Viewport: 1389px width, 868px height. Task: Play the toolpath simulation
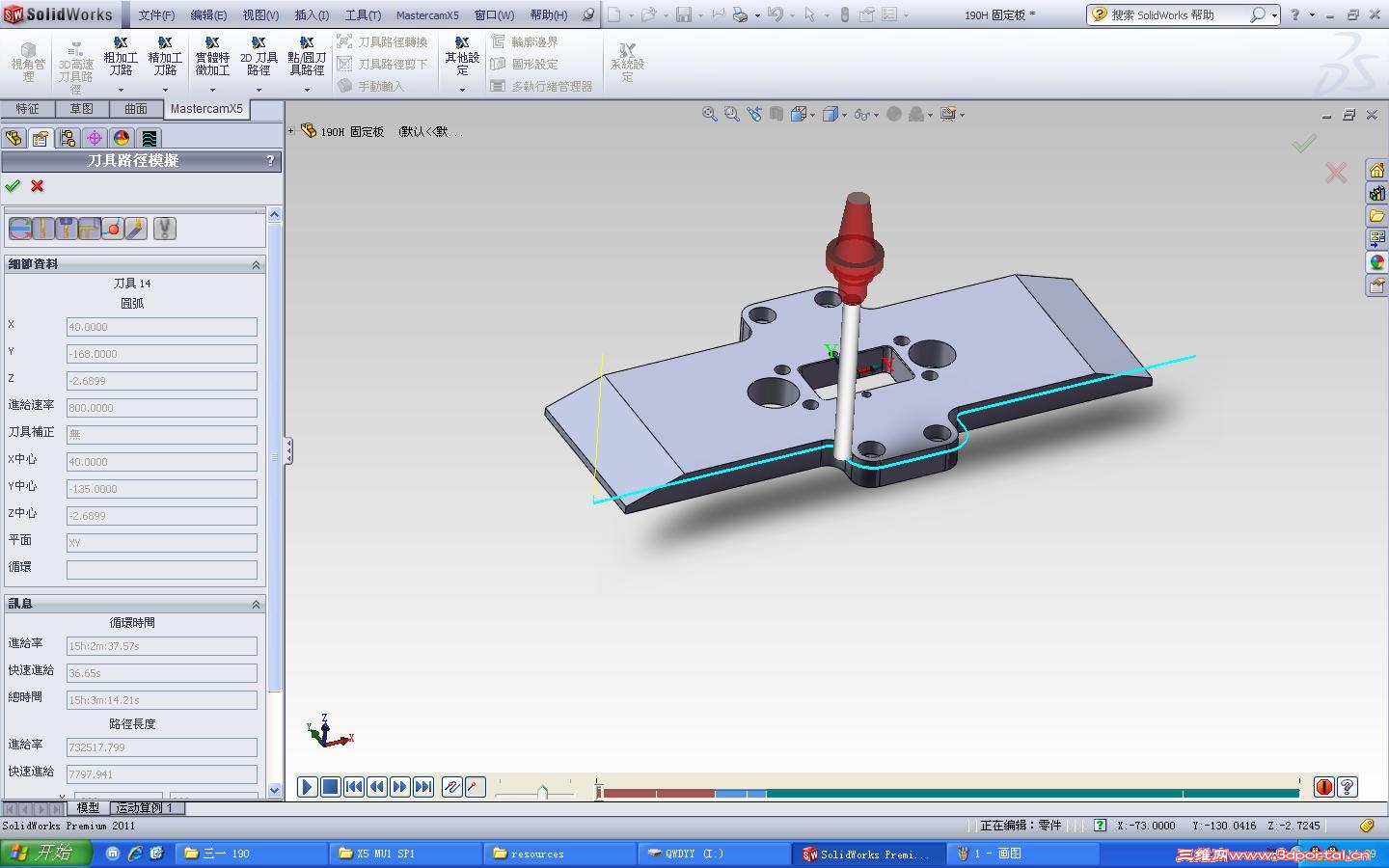pos(307,787)
